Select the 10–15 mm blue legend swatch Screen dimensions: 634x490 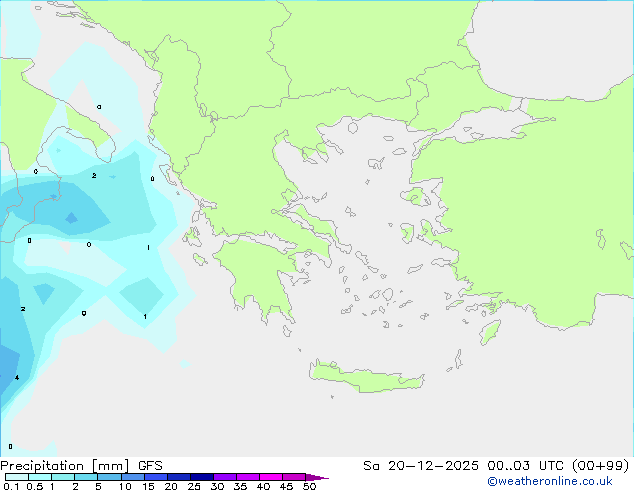(132, 477)
